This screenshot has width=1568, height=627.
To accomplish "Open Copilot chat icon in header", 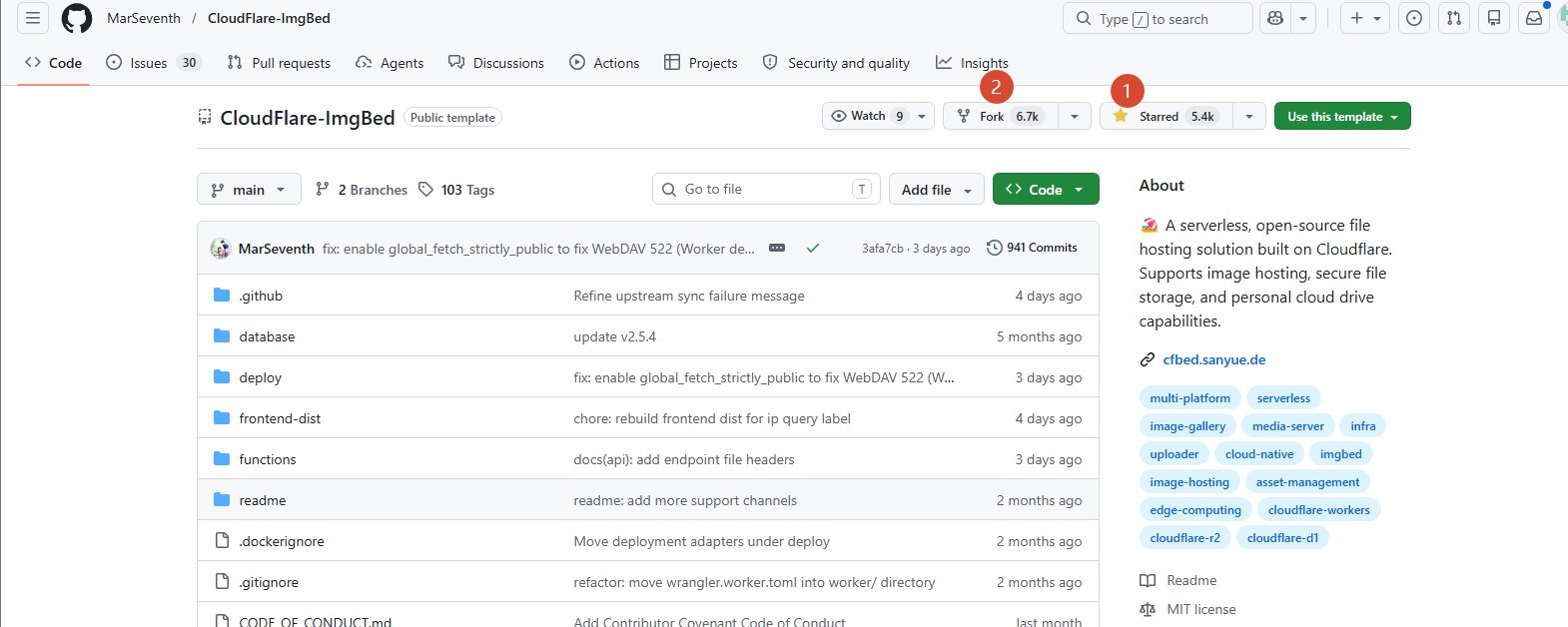I will [1275, 18].
